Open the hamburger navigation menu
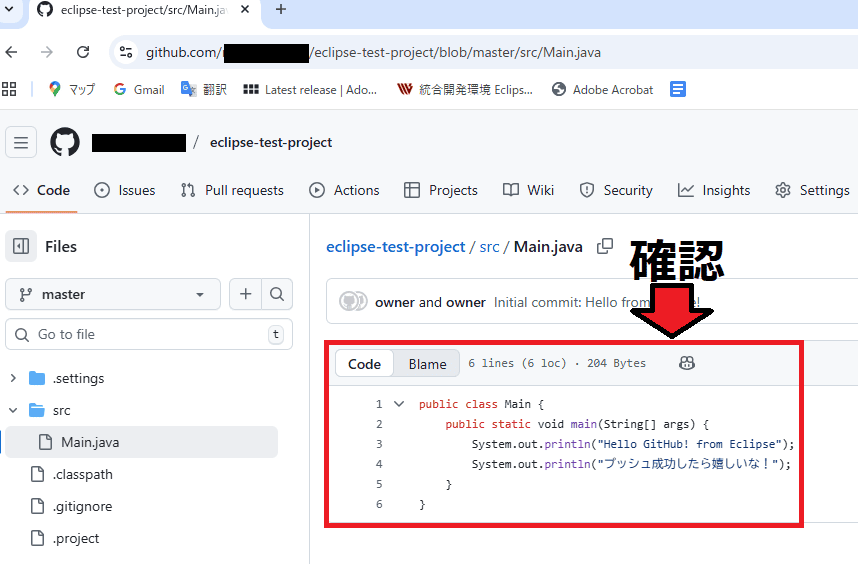Screen dimensions: 858x564 click(21, 142)
